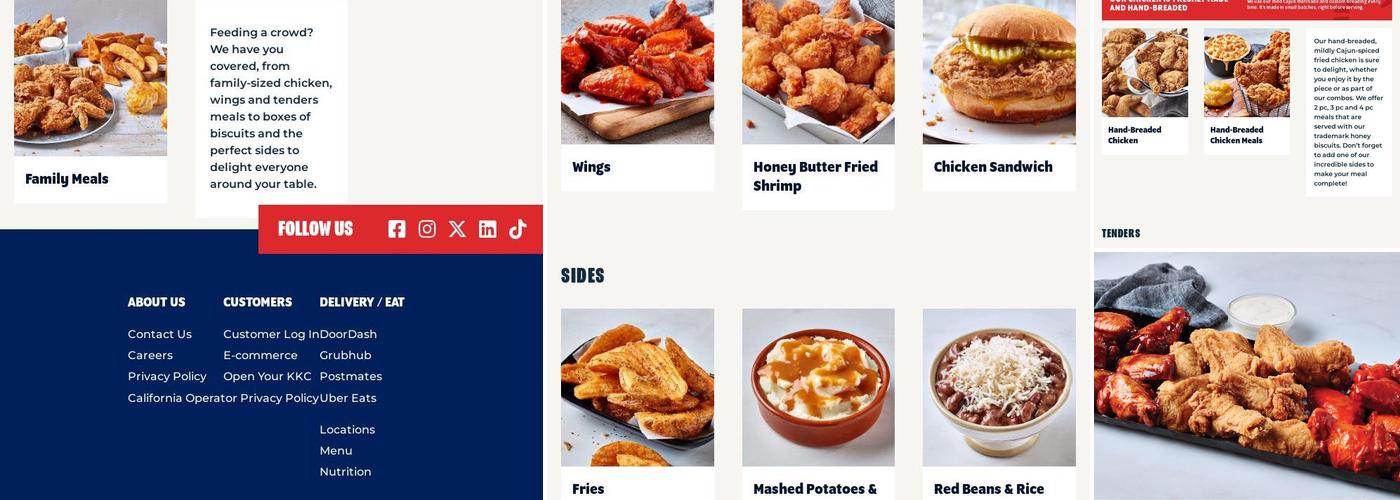The width and height of the screenshot is (1400, 500).
Task: View the Hand-Breaded Chicken Meals card
Action: pos(1247,91)
